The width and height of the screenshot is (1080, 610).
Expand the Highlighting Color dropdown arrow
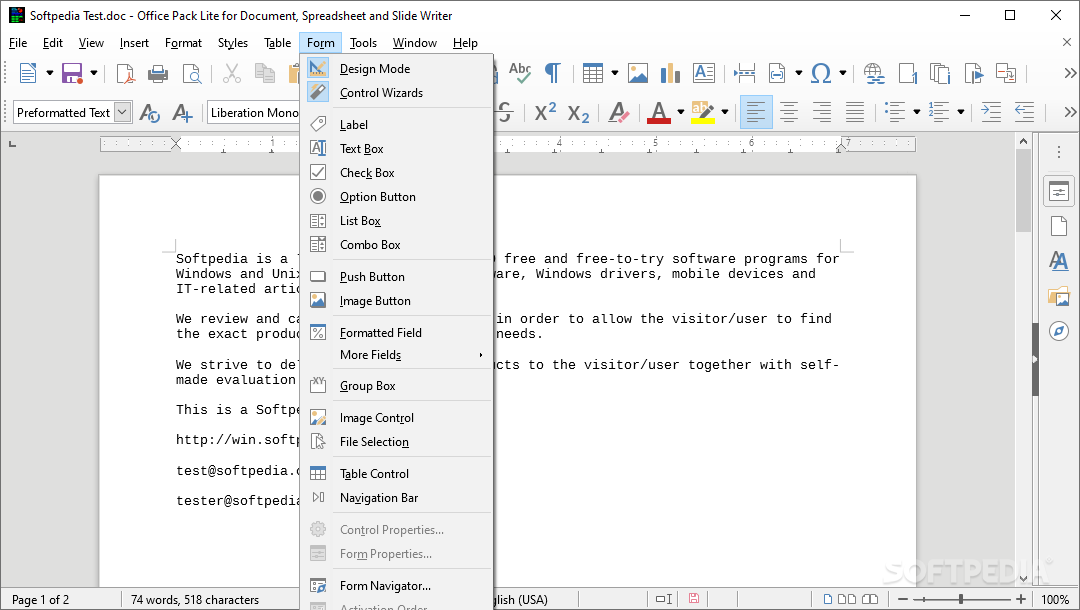(x=725, y=112)
